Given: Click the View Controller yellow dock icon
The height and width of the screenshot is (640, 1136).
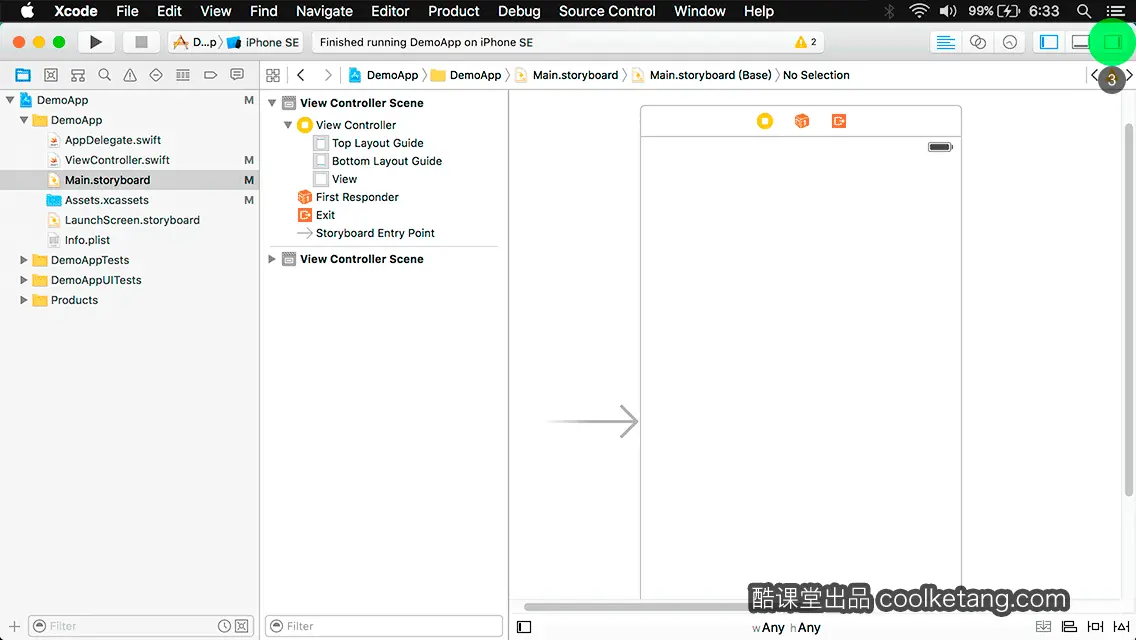Looking at the screenshot, I should pyautogui.click(x=764, y=121).
